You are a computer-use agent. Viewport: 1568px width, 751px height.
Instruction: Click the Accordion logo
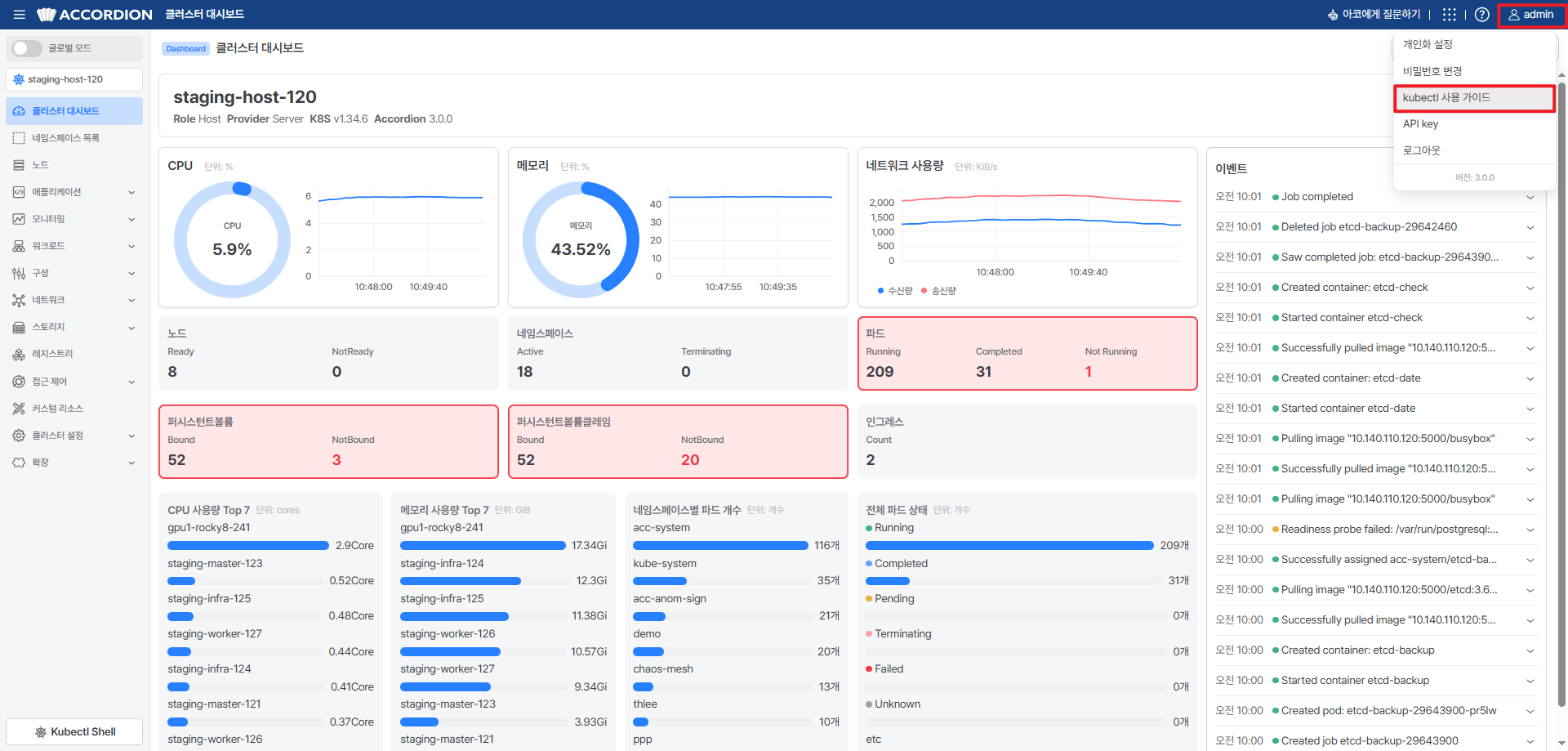95,15
